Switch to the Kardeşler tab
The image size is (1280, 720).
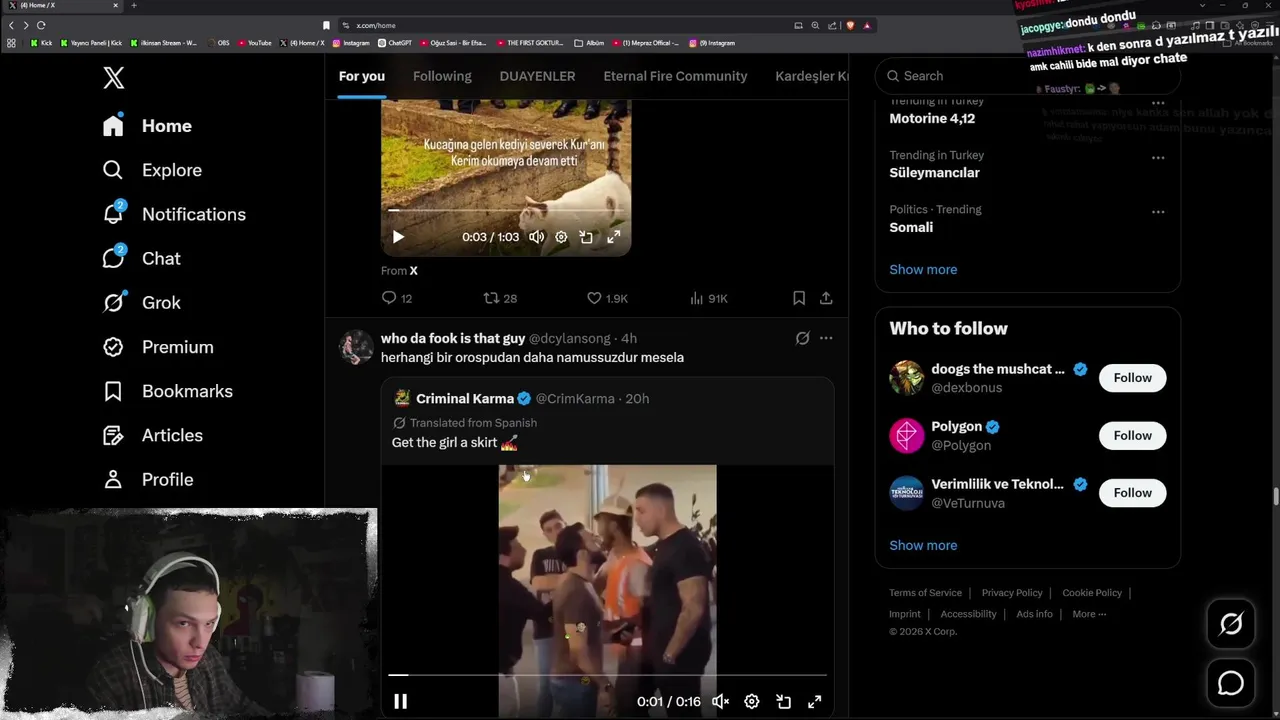tap(811, 76)
